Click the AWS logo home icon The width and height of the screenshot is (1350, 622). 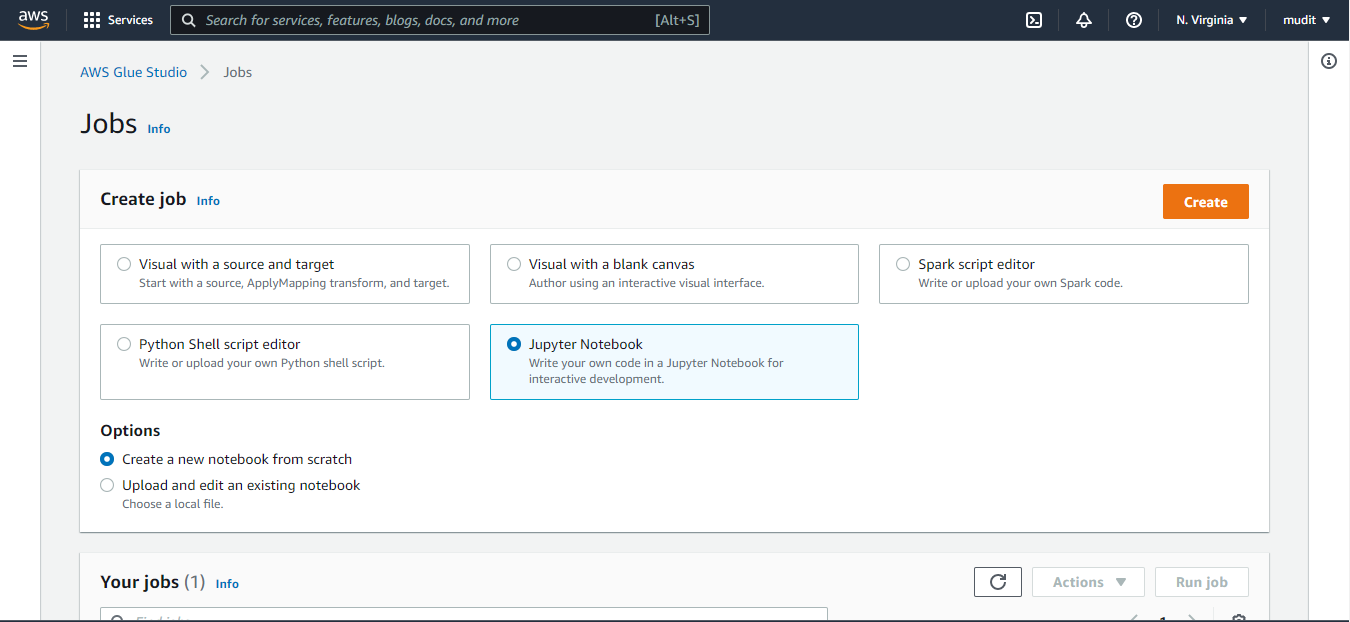pyautogui.click(x=33, y=20)
